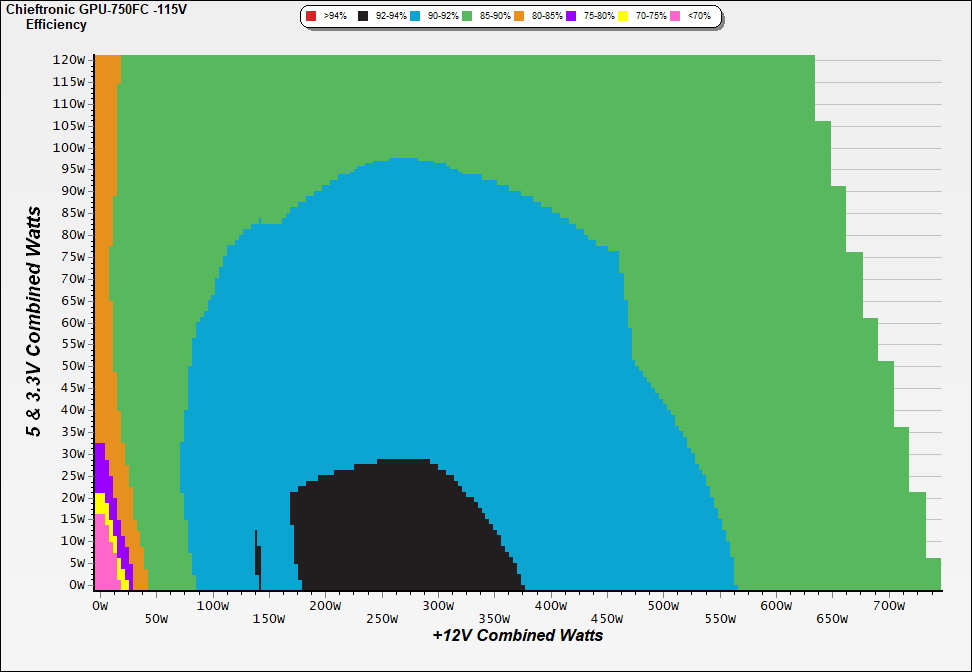Click the purple 75-80% legend swatch
Image resolution: width=972 pixels, height=672 pixels.
pyautogui.click(x=572, y=17)
